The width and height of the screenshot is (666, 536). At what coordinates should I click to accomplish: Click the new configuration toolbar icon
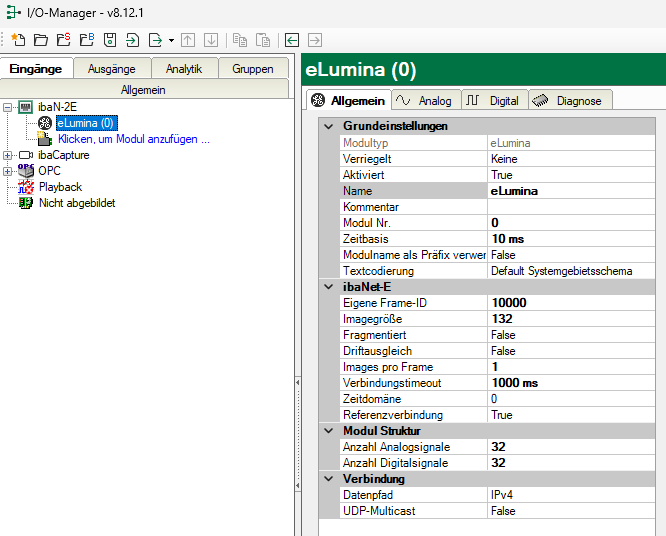coord(18,40)
